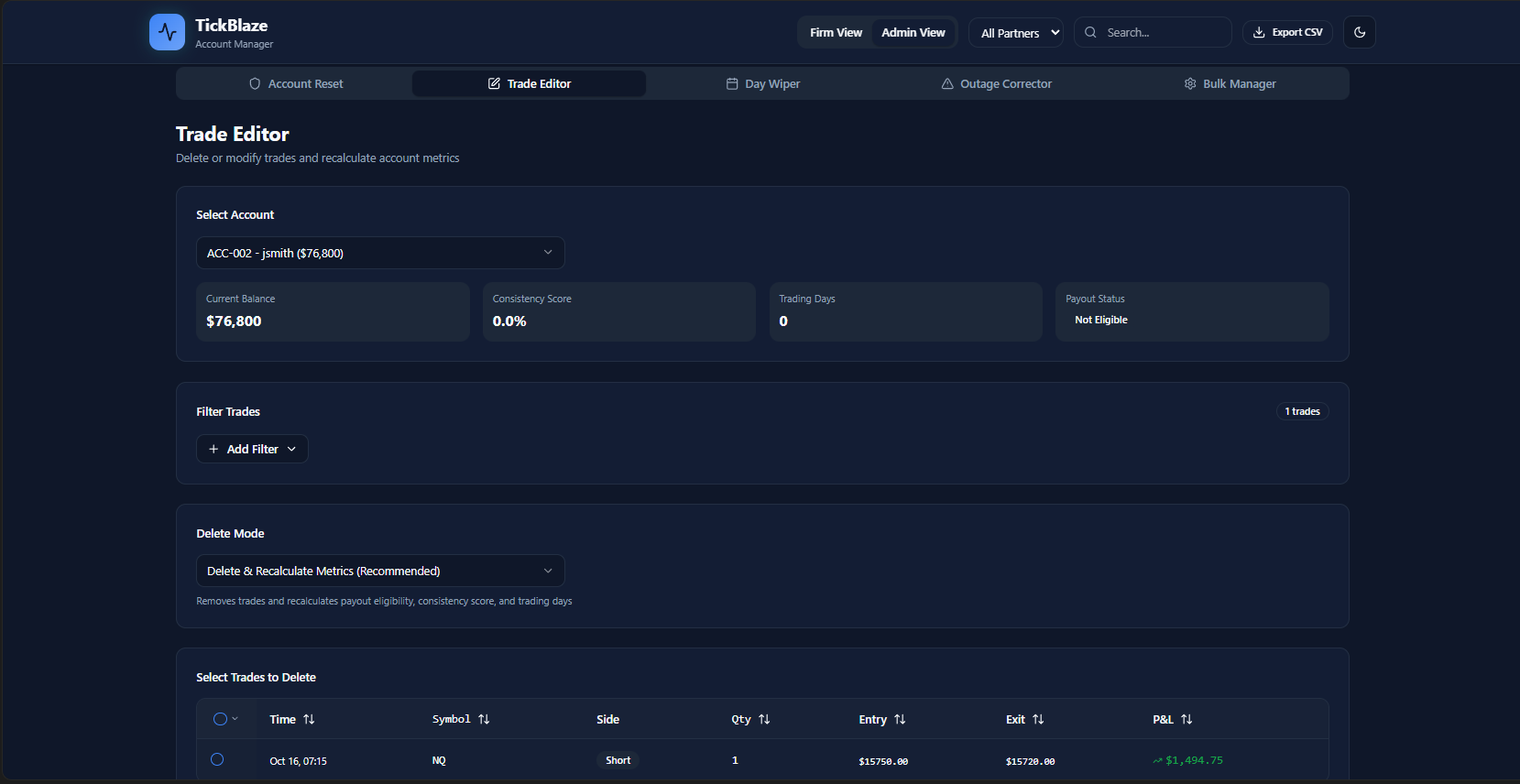Click the Add Filter button
The height and width of the screenshot is (784, 1520).
[252, 449]
